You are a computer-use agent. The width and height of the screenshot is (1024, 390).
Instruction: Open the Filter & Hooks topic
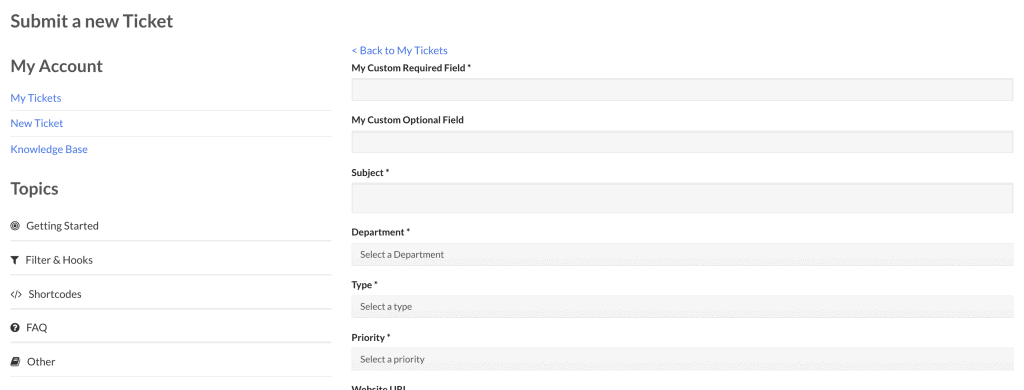(x=59, y=260)
